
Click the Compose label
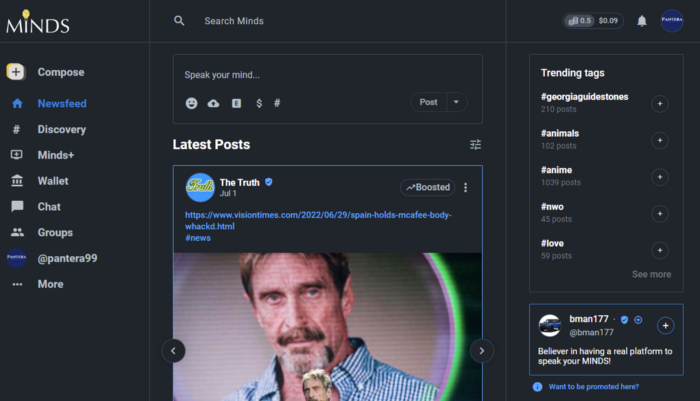point(61,72)
